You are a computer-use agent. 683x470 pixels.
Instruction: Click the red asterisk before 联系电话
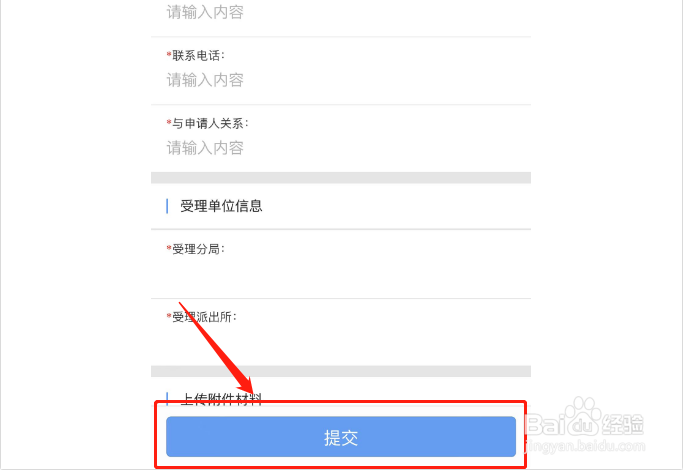168,54
